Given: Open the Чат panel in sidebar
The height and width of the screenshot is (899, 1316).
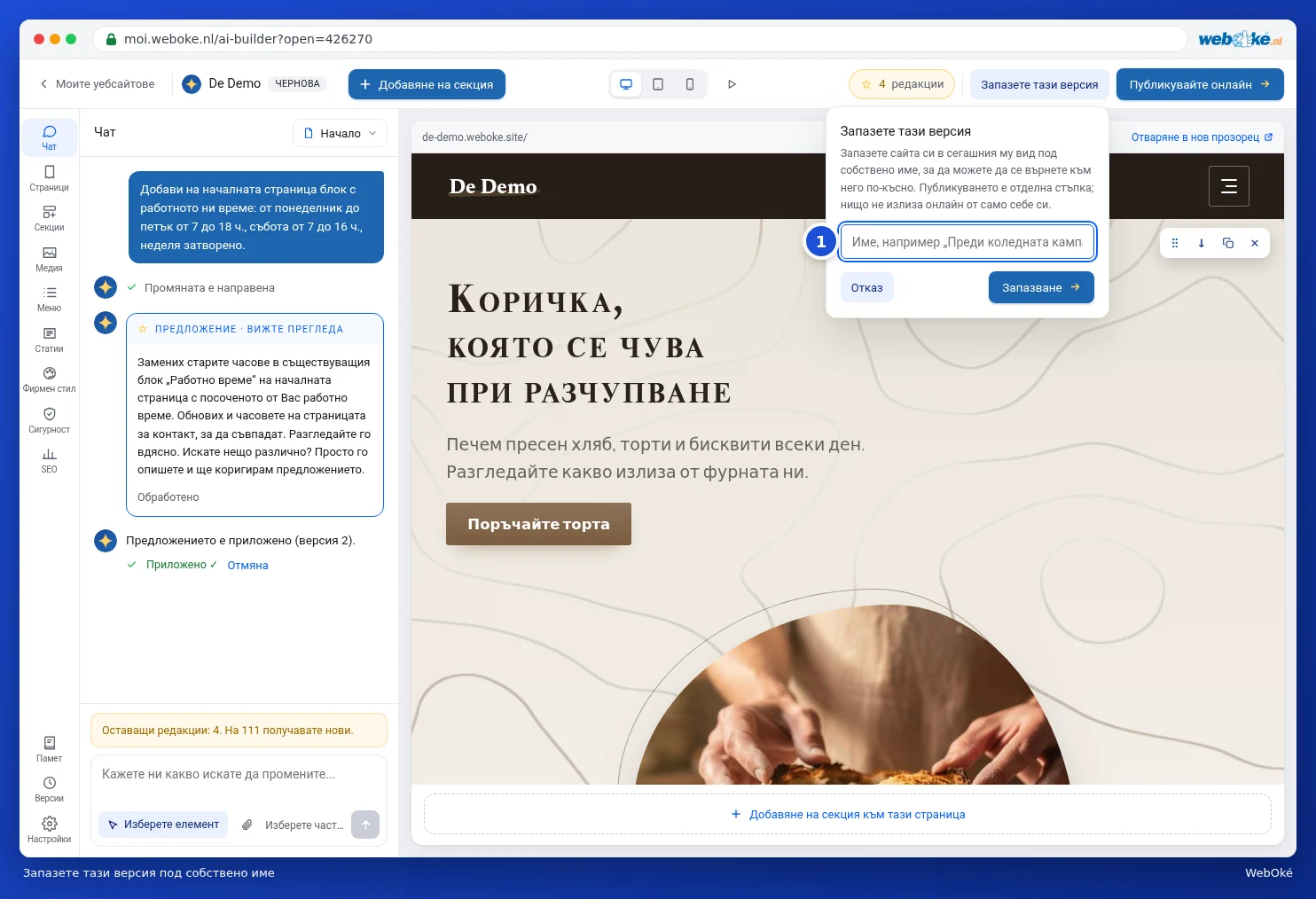Looking at the screenshot, I should 49,137.
